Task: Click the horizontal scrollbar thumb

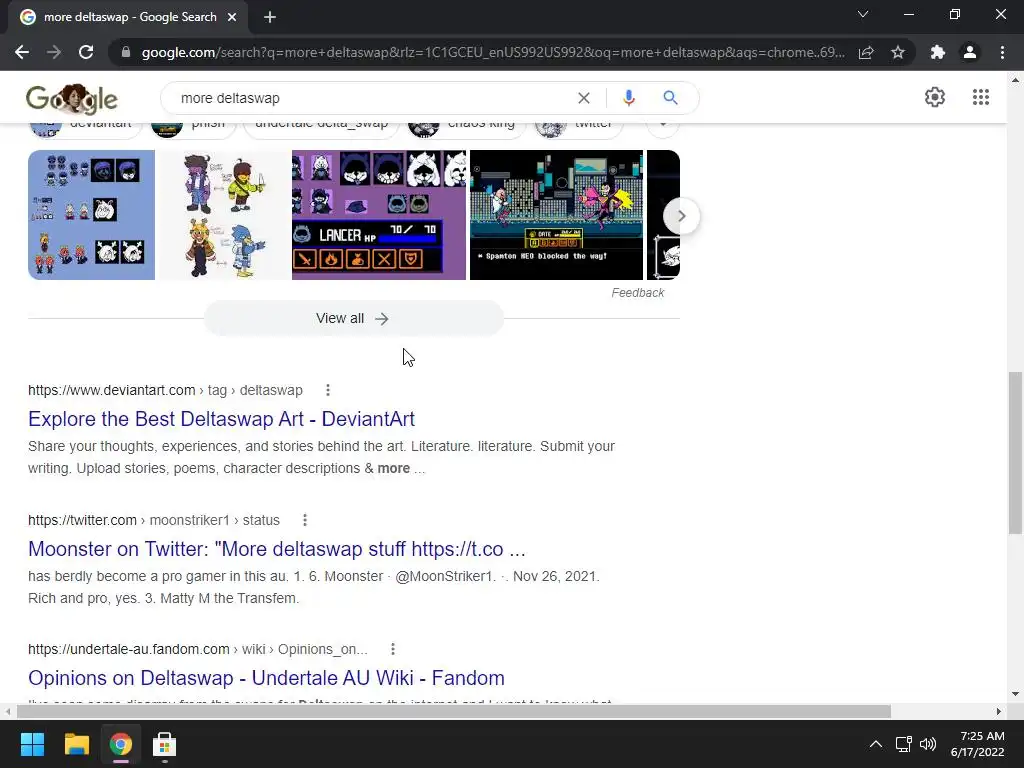Action: point(453,711)
